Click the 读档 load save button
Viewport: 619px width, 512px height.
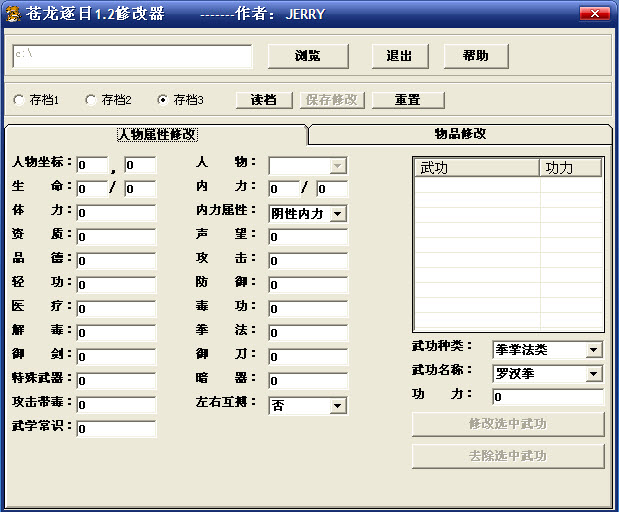pyautogui.click(x=264, y=100)
